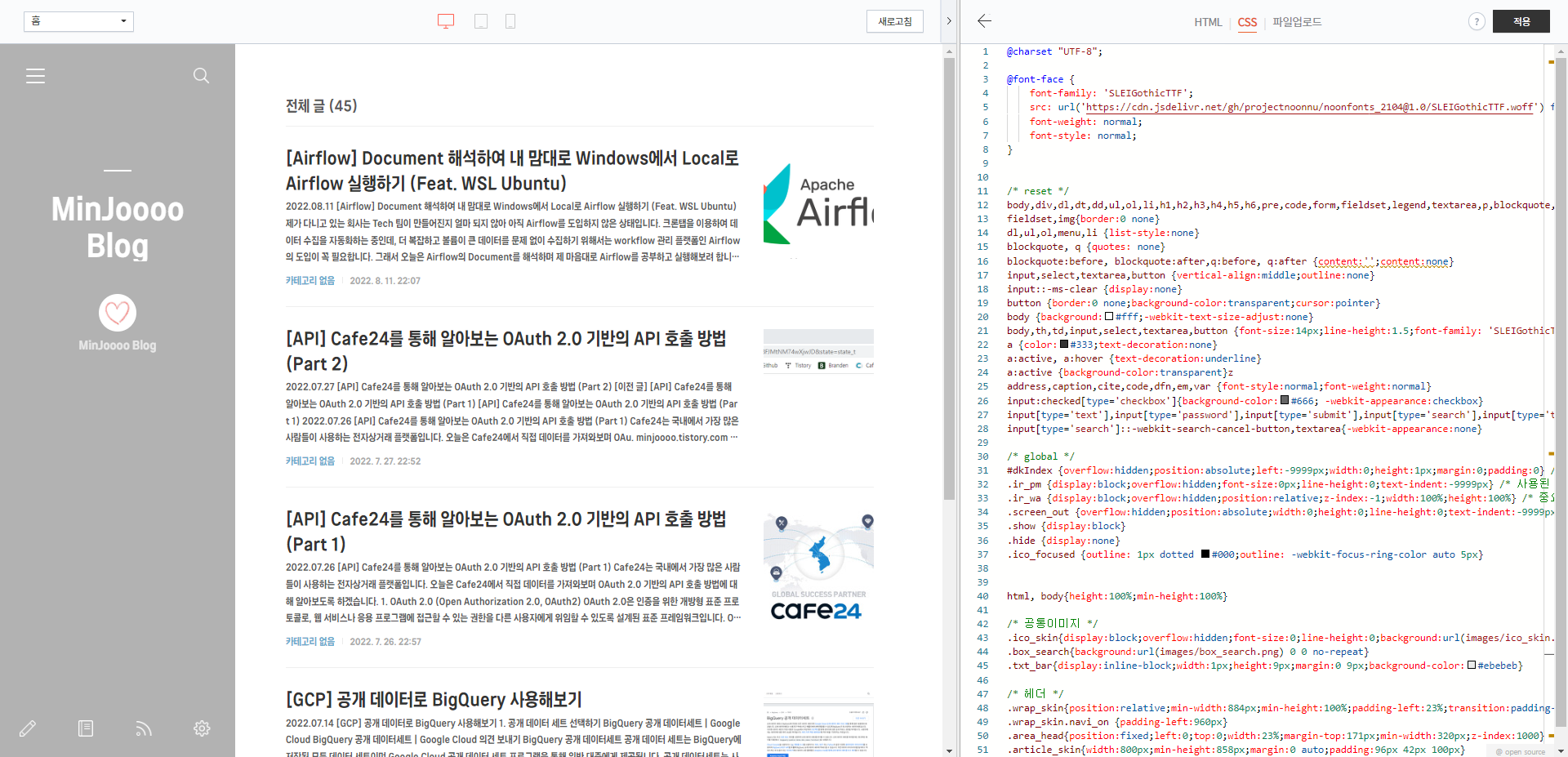This screenshot has height=757, width=1568.
Task: Click the heart profile image
Action: coord(118,313)
